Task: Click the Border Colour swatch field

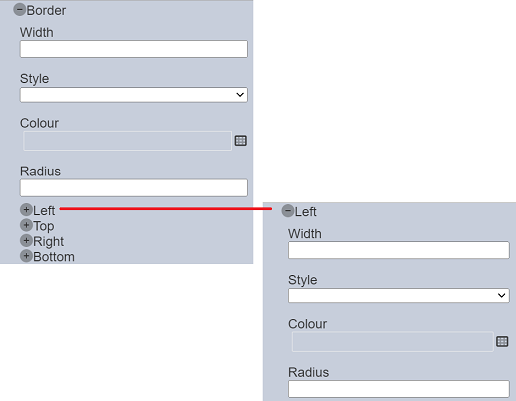Action: point(127,141)
